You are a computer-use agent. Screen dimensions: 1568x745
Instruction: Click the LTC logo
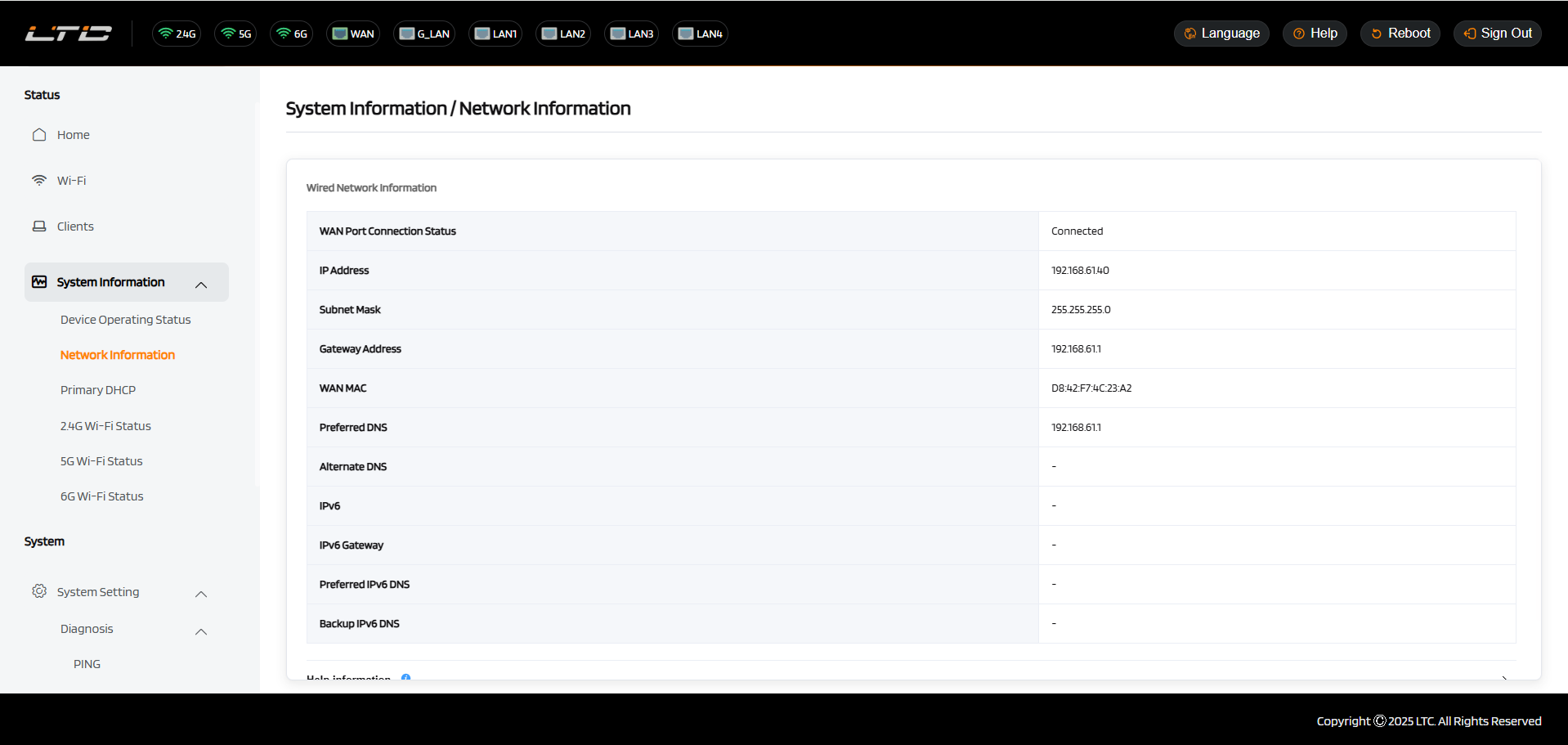coord(69,34)
